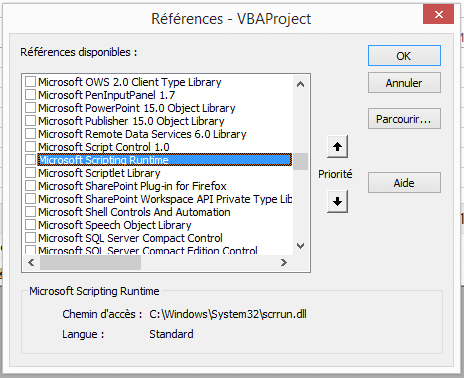Tick Microsoft Script Control 1.0 checkbox

(30, 147)
